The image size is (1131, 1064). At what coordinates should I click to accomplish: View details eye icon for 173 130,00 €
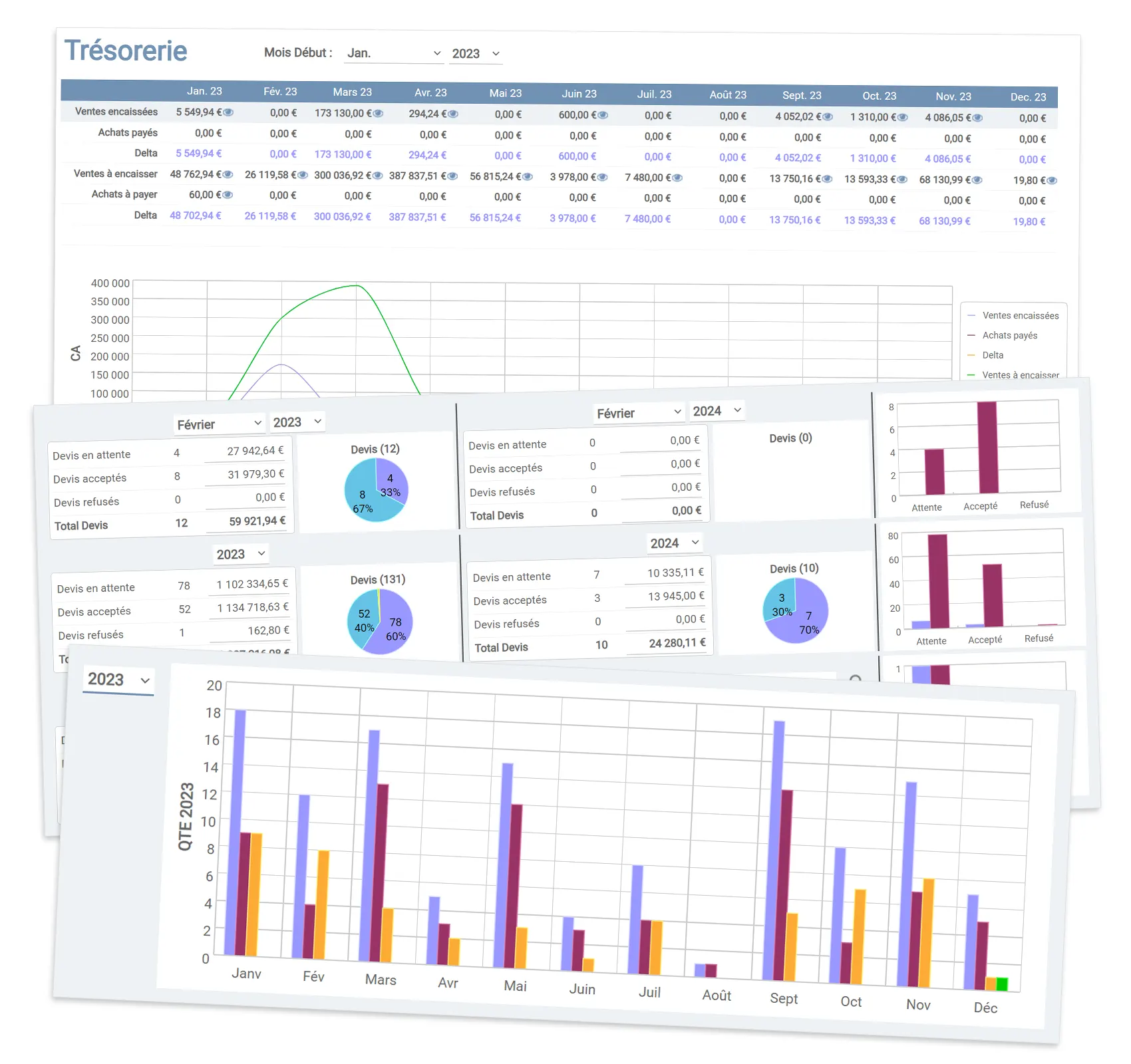pyautogui.click(x=378, y=114)
